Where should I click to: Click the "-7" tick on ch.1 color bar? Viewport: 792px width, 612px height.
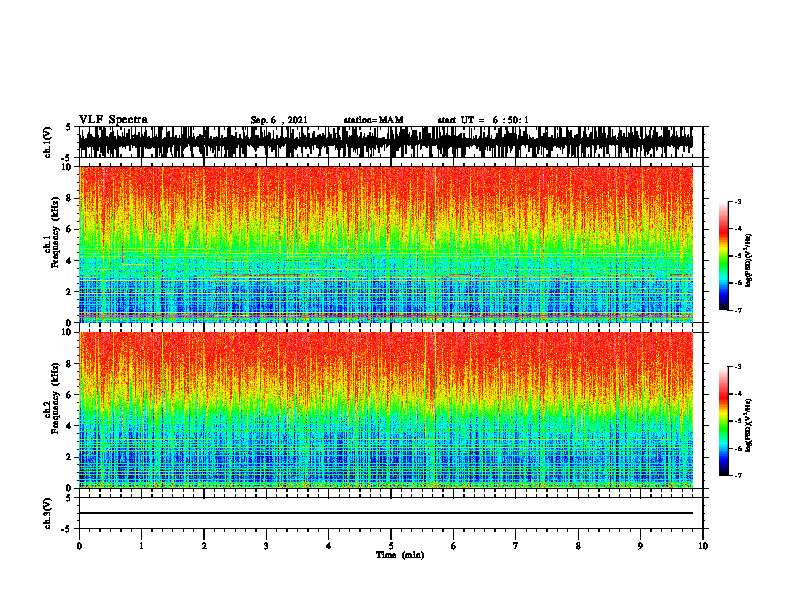tap(738, 310)
